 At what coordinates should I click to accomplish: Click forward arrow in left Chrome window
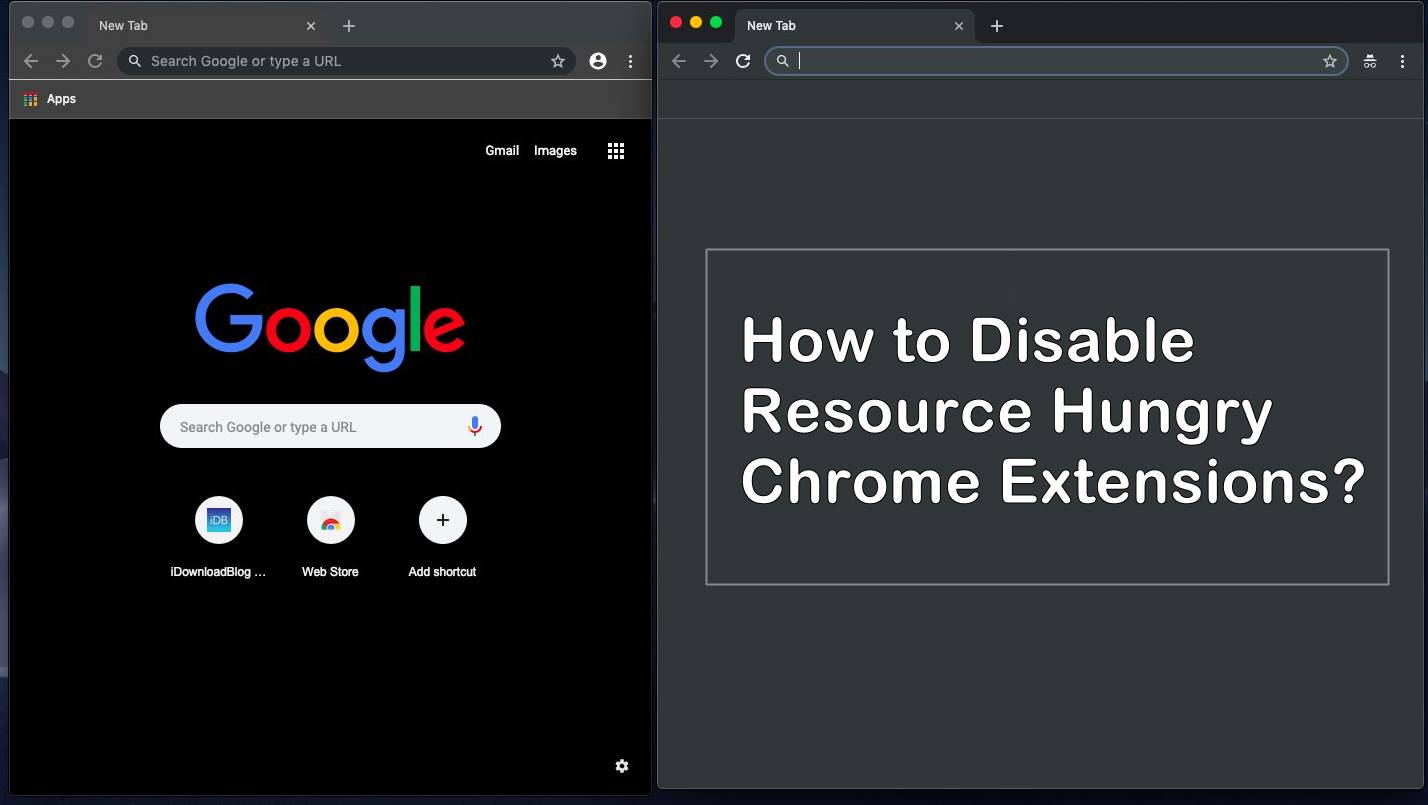pyautogui.click(x=63, y=61)
